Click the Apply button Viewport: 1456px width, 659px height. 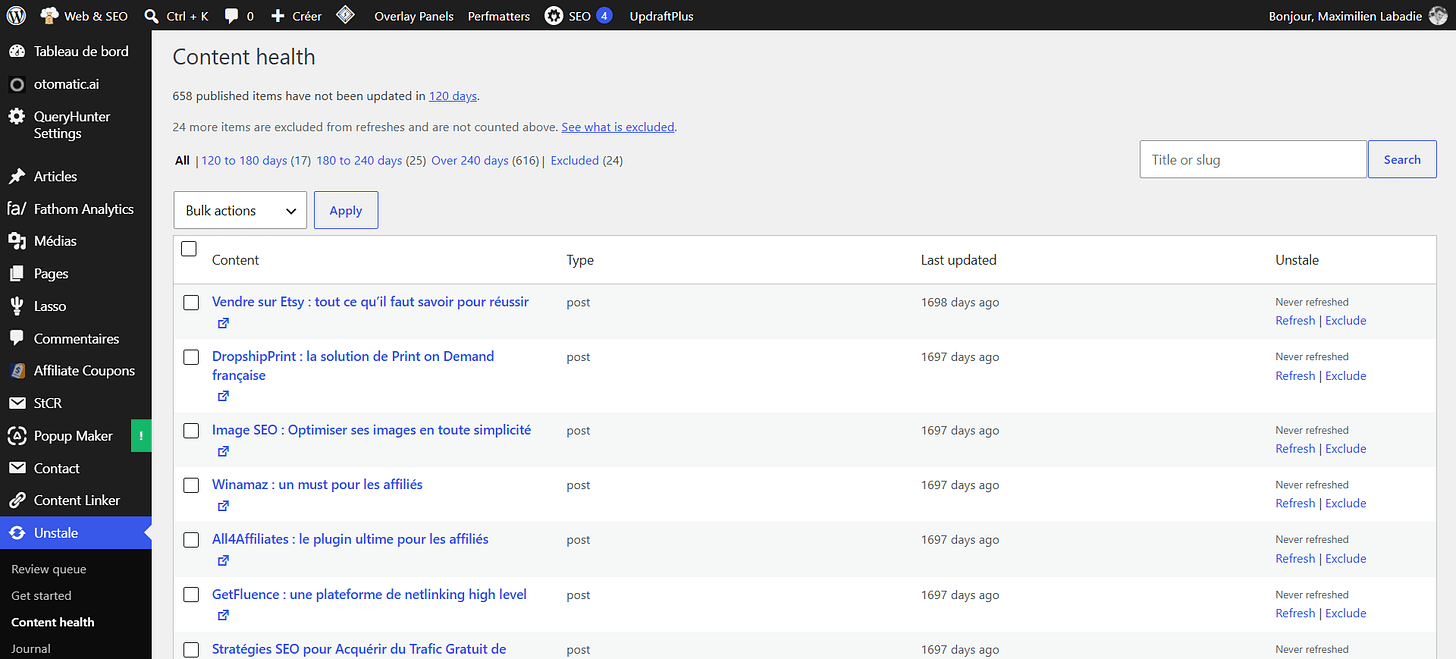click(x=346, y=210)
